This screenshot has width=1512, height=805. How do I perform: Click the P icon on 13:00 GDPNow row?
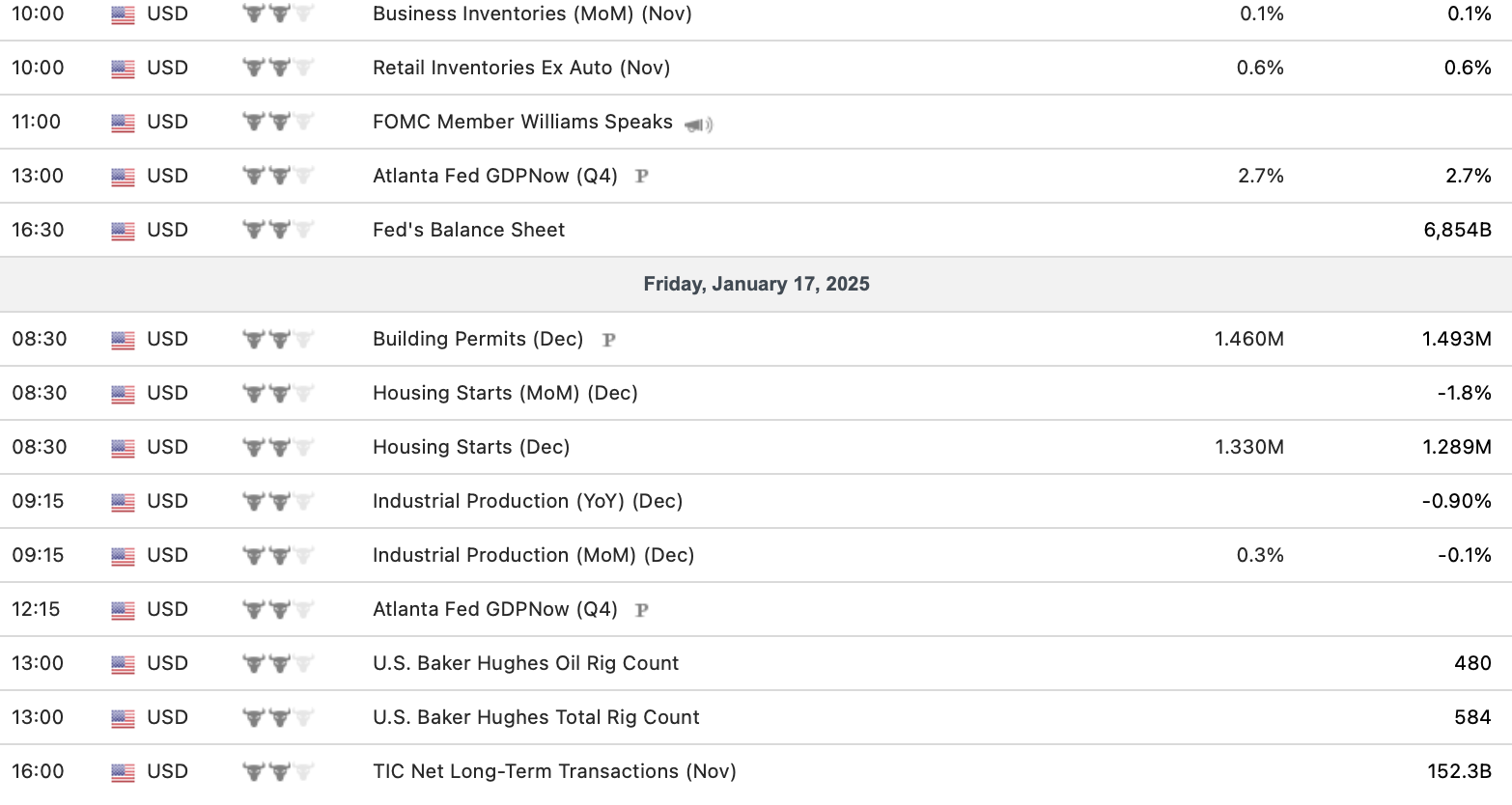pyautogui.click(x=641, y=177)
